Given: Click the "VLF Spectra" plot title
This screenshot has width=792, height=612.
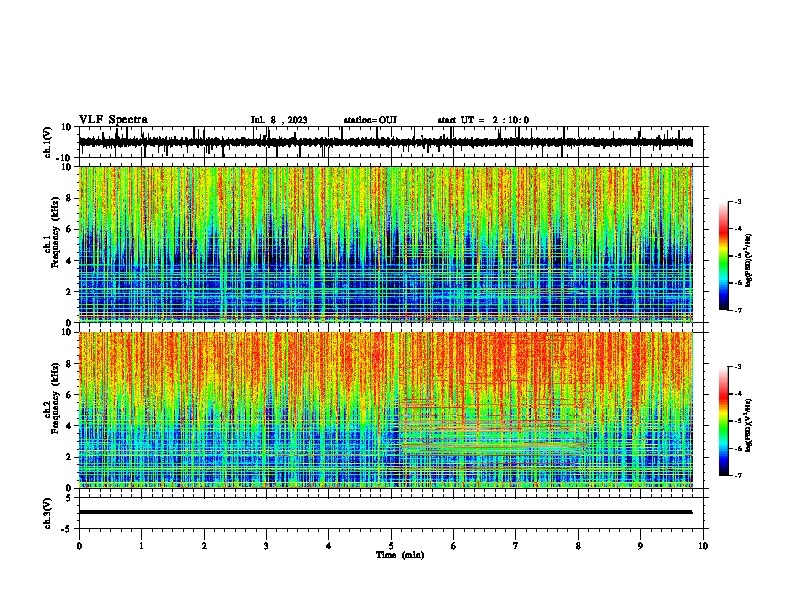Looking at the screenshot, I should point(113,120).
